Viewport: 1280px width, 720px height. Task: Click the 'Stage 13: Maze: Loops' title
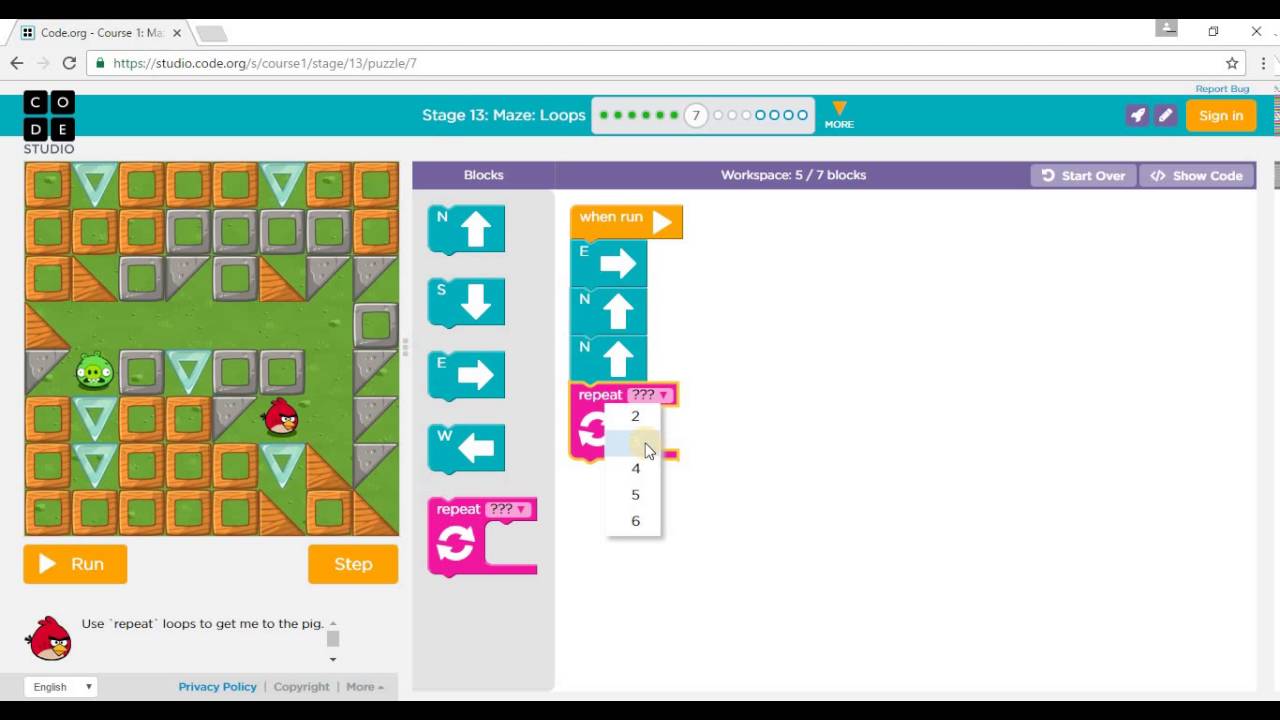point(504,115)
